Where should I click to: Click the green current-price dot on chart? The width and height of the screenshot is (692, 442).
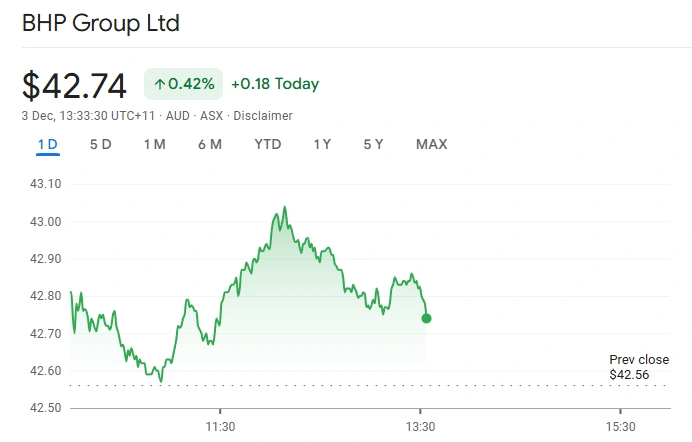pyautogui.click(x=427, y=318)
